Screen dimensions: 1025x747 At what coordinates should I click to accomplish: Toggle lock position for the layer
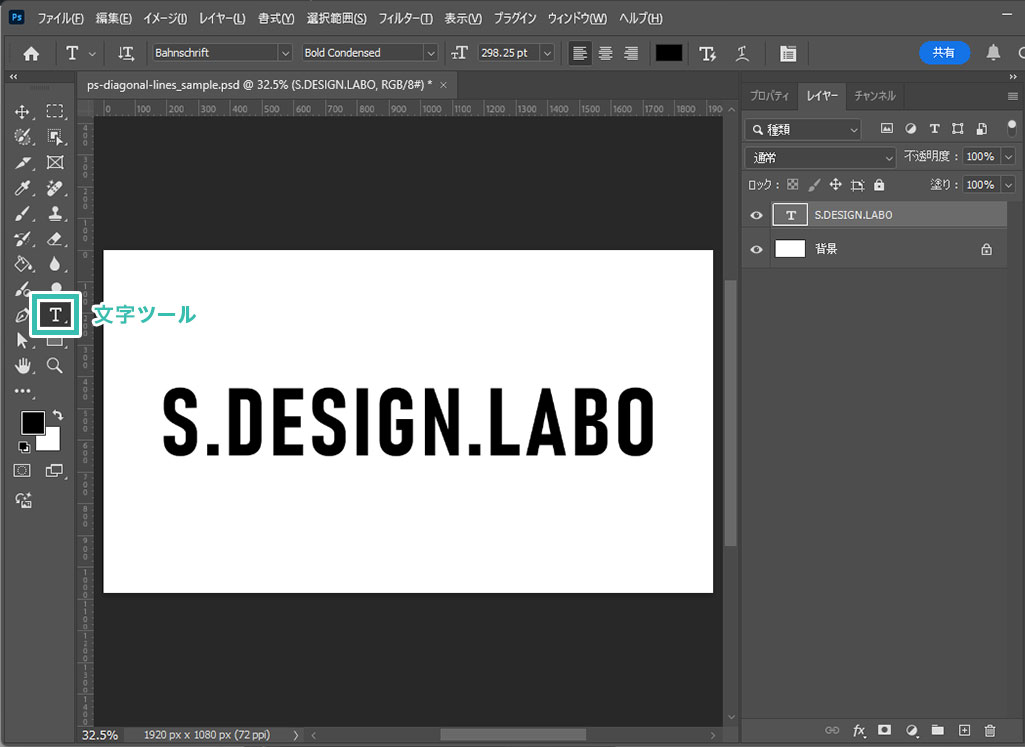pos(835,185)
